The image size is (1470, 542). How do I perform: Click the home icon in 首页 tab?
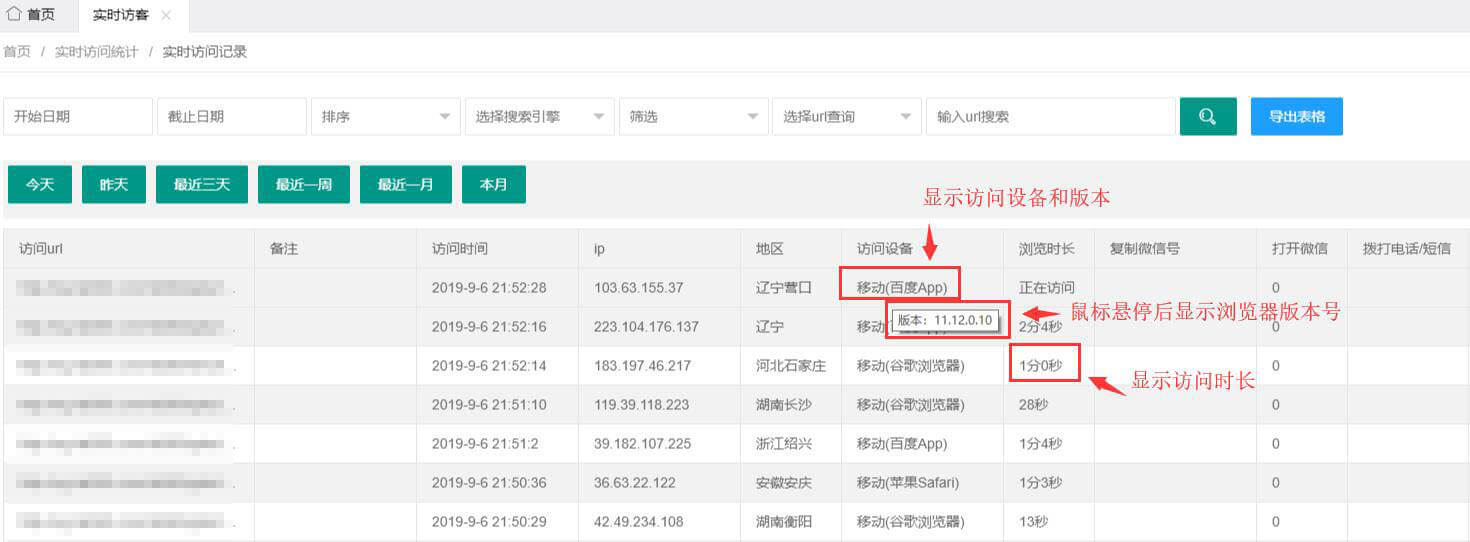(14, 15)
